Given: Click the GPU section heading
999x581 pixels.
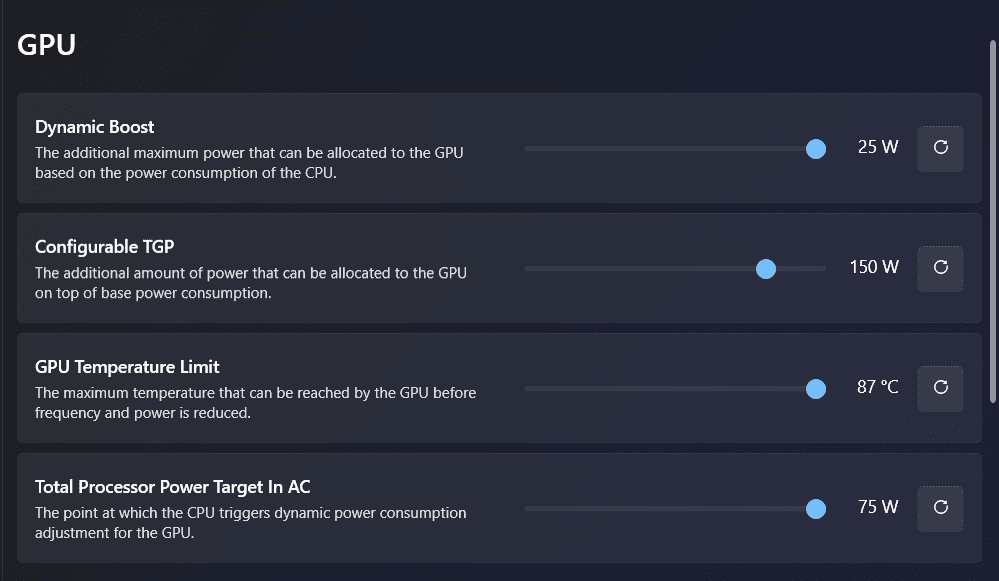Looking at the screenshot, I should pos(47,45).
